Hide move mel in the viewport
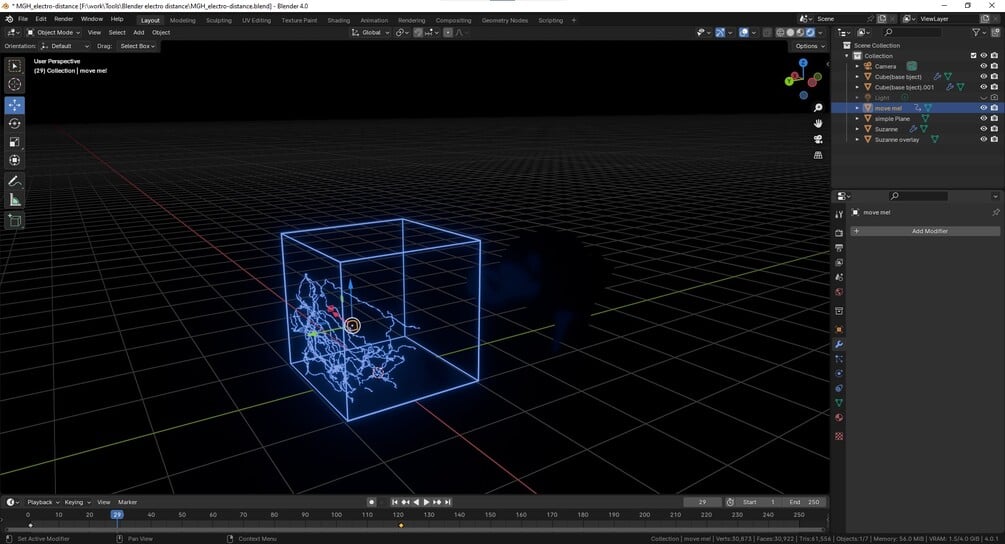This screenshot has width=1005, height=544. [983, 108]
